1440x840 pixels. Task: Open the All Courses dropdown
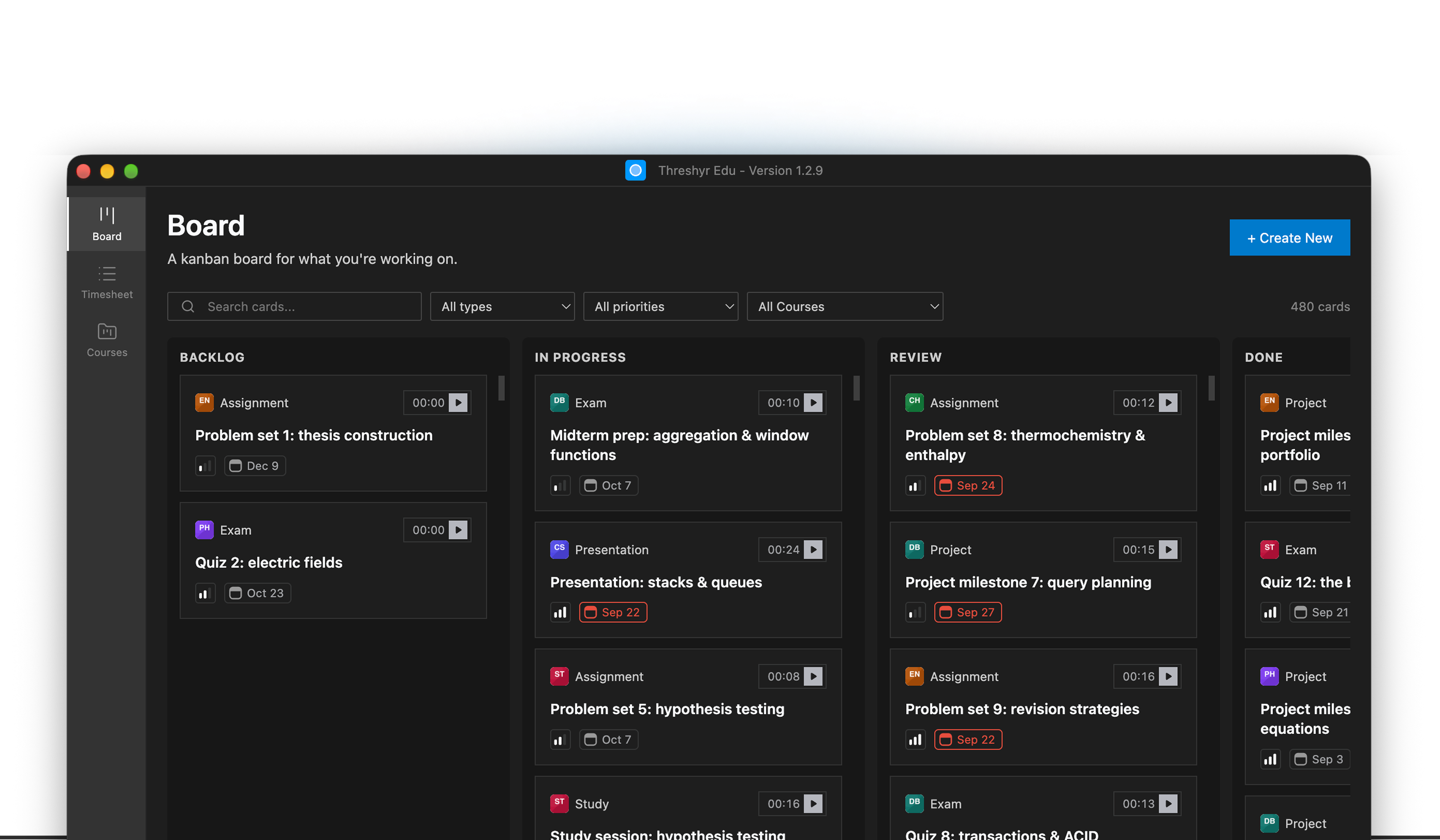coord(845,307)
